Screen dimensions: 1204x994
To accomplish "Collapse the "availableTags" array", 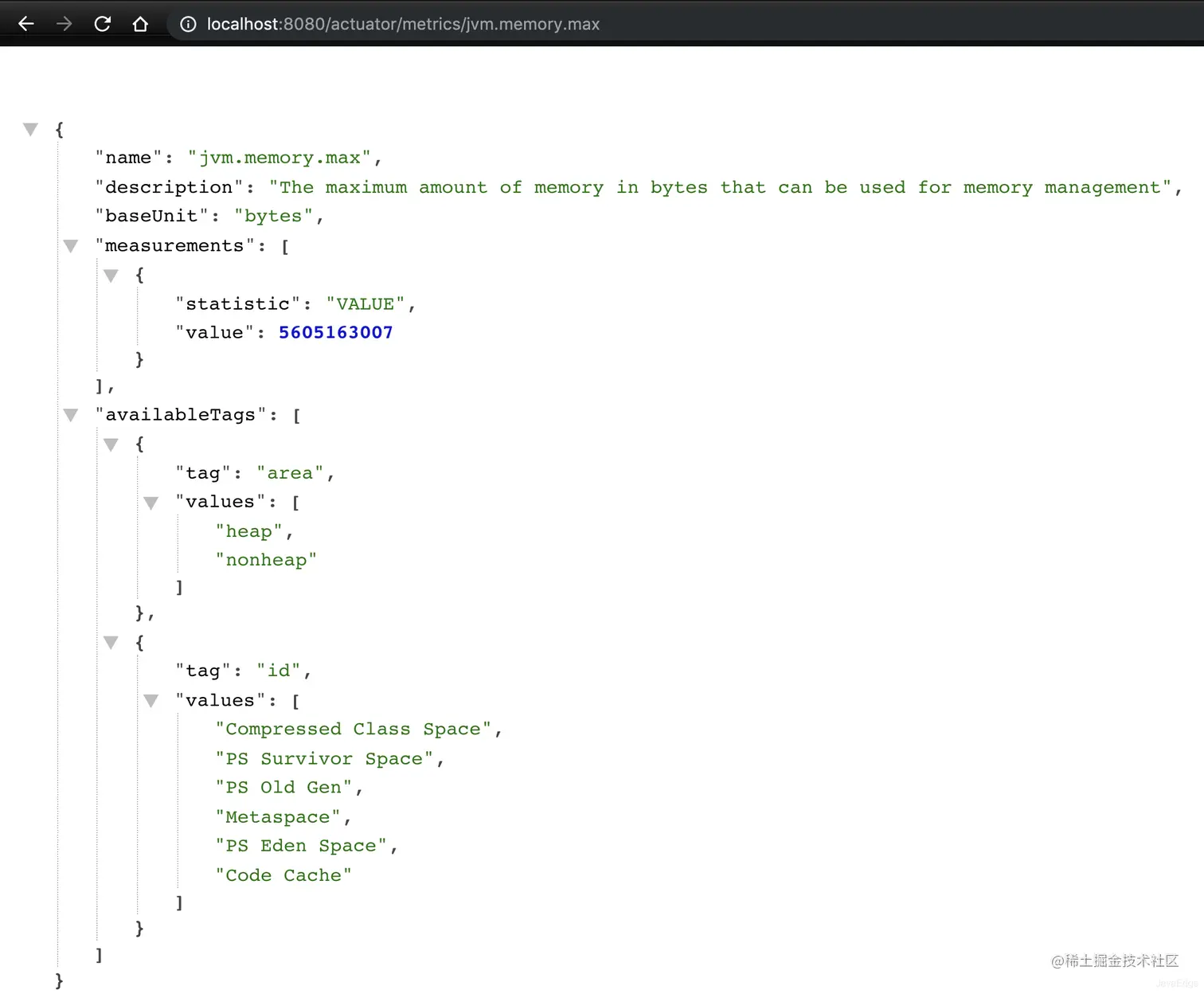I will click(x=71, y=415).
